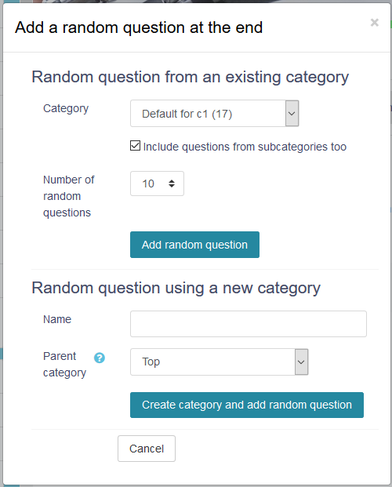Increase the number of random questions
392x487 pixels.
click(172, 181)
